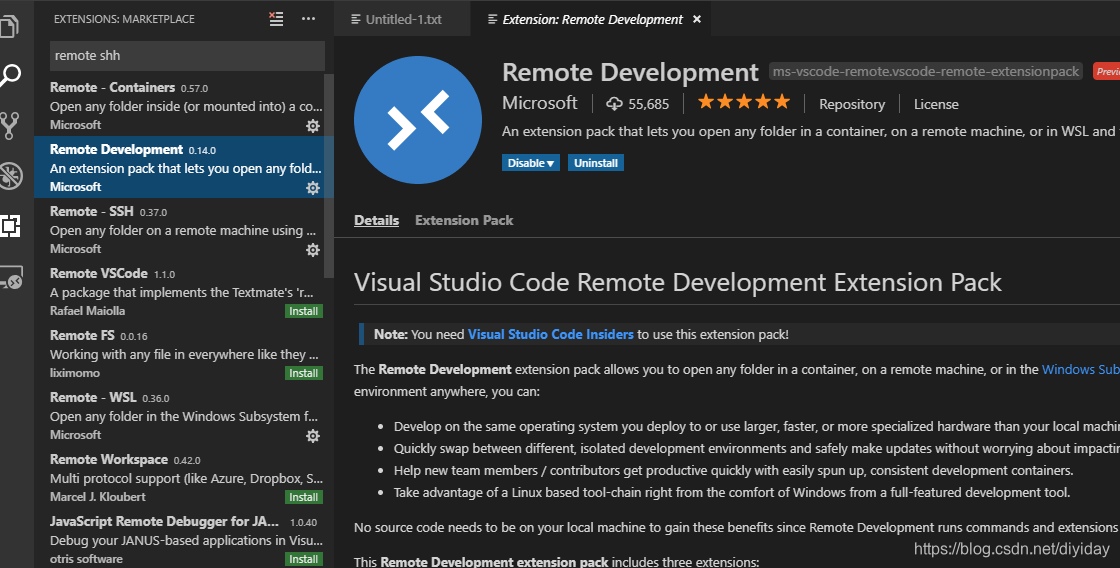Open the extensions More Actions ellipsis menu
1120x568 pixels.
[x=309, y=19]
